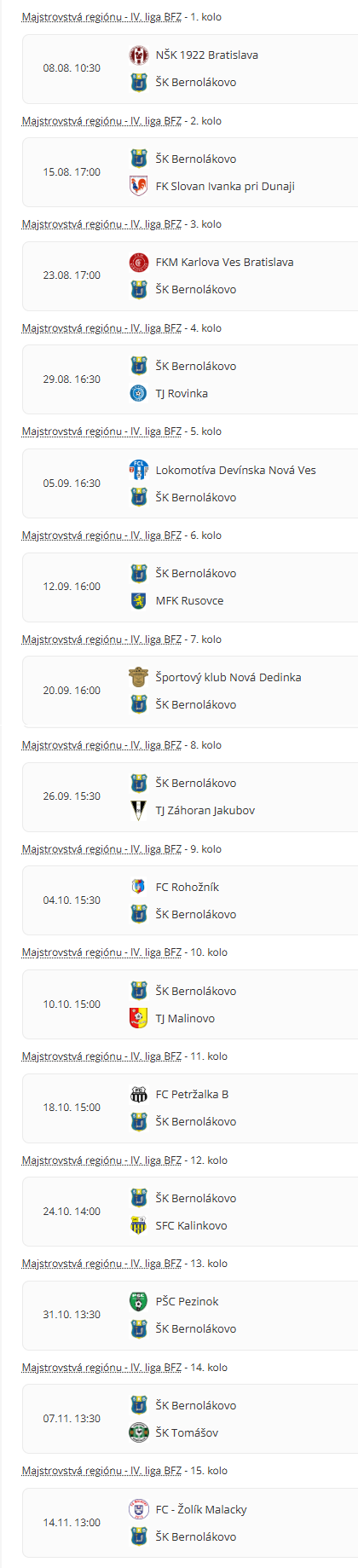Viewport: 358px width, 1568px height.
Task: Click the NŠK 1922 Bratislava club crest
Action: click(138, 55)
